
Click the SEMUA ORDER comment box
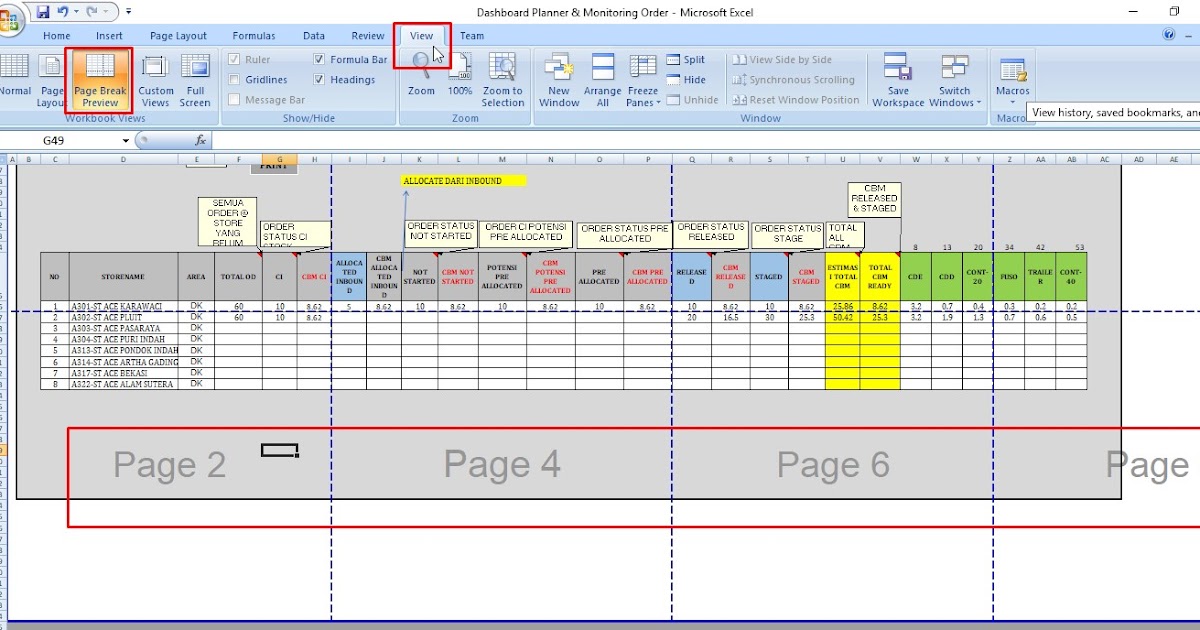click(228, 222)
